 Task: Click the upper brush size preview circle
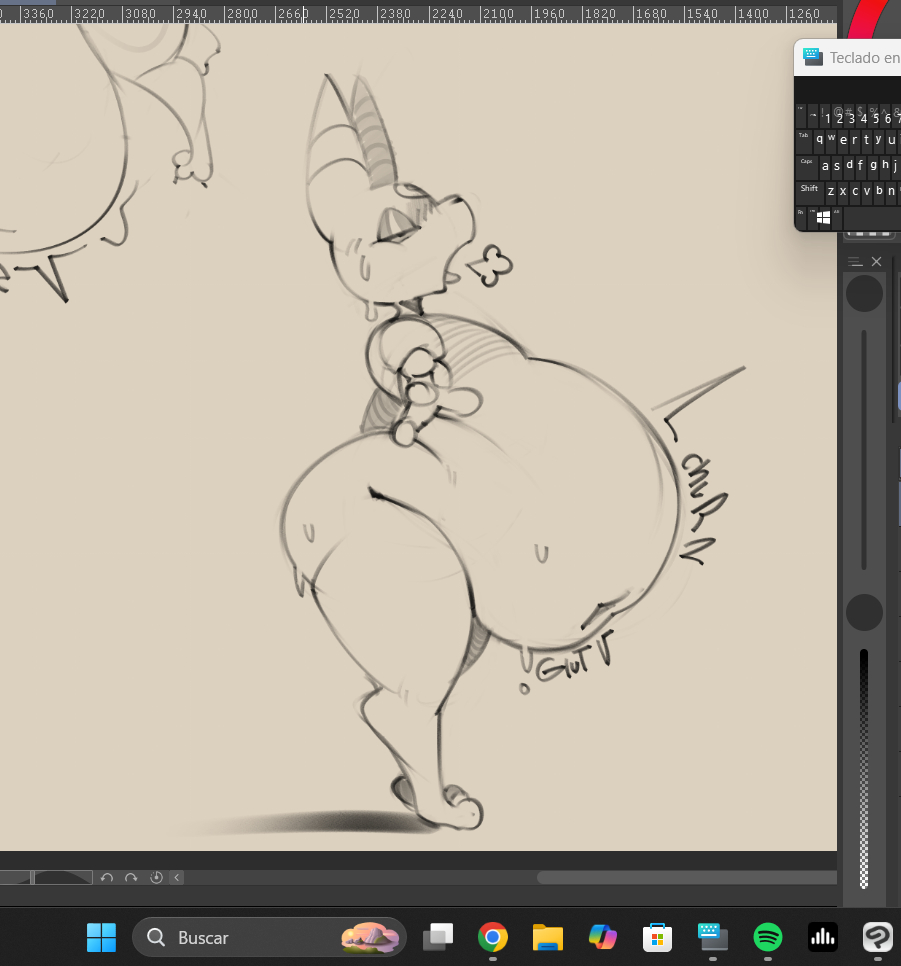click(864, 294)
